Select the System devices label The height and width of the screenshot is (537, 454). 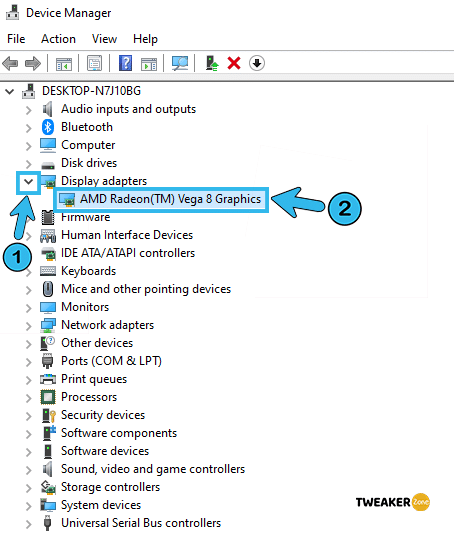[x=101, y=505]
